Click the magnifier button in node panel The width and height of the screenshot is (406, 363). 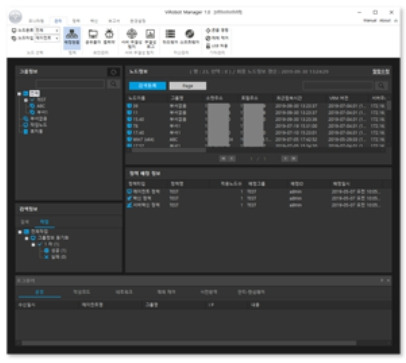tap(381, 86)
